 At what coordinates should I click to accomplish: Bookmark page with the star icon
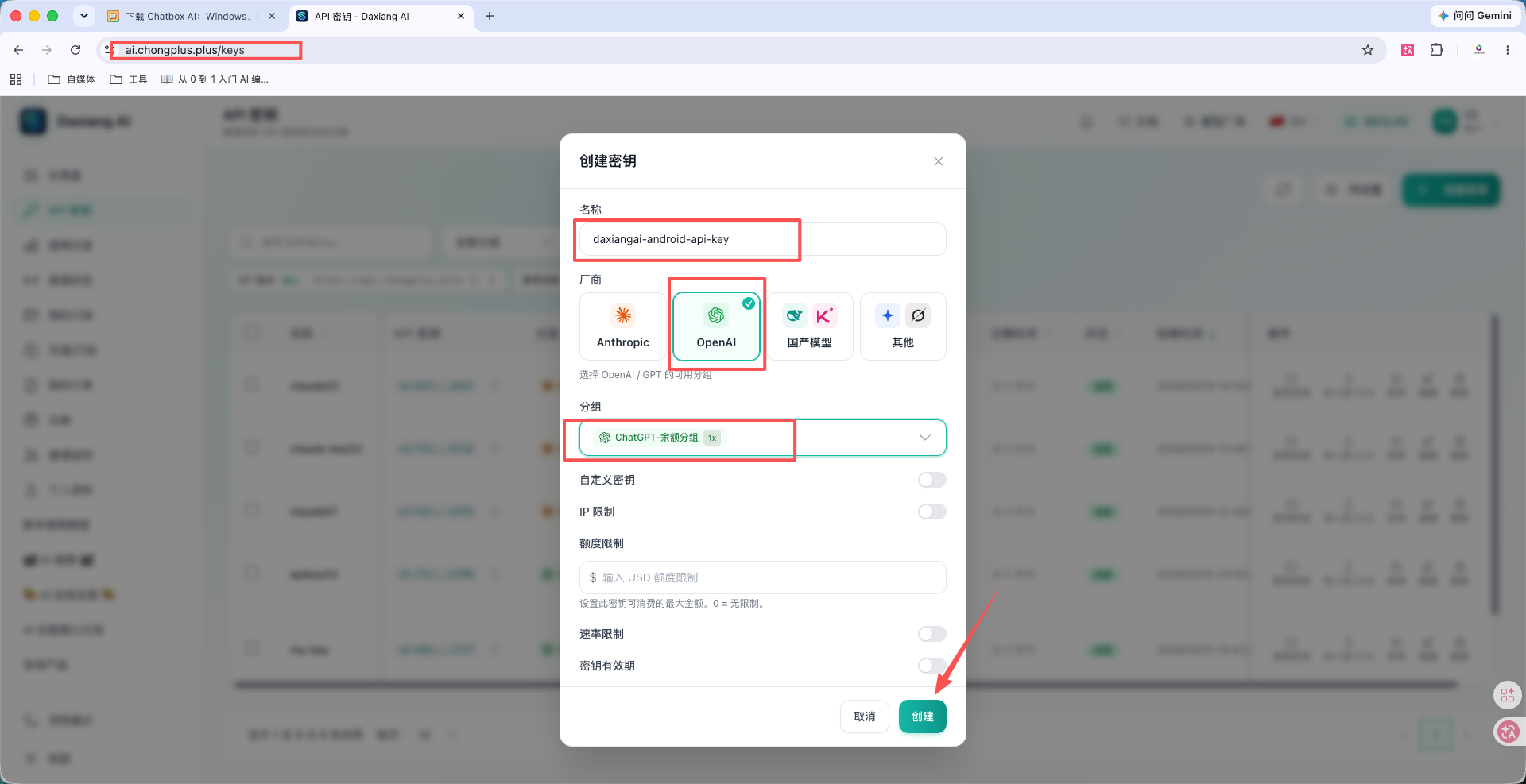[1368, 50]
